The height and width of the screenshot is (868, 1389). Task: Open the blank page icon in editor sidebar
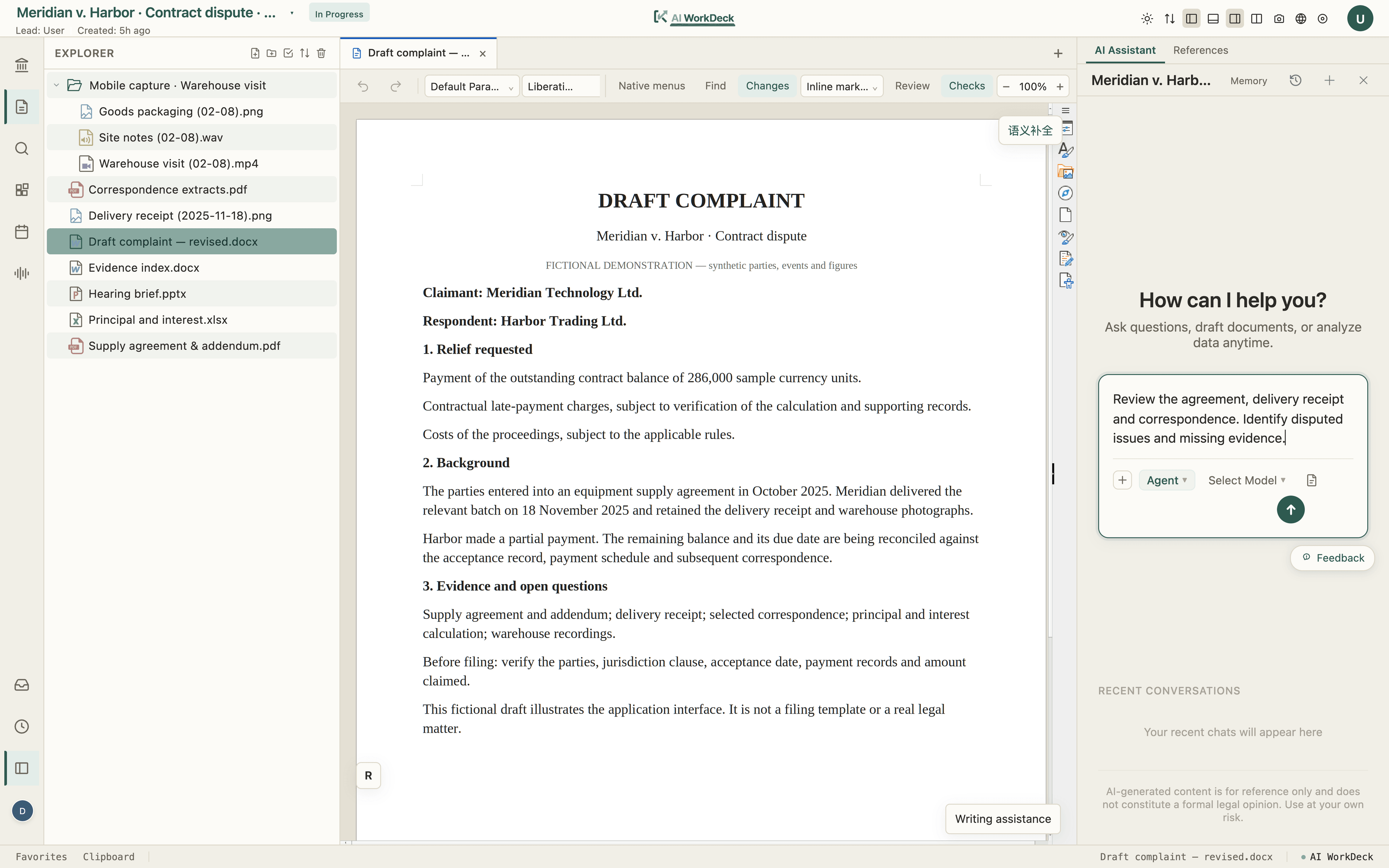1066,215
